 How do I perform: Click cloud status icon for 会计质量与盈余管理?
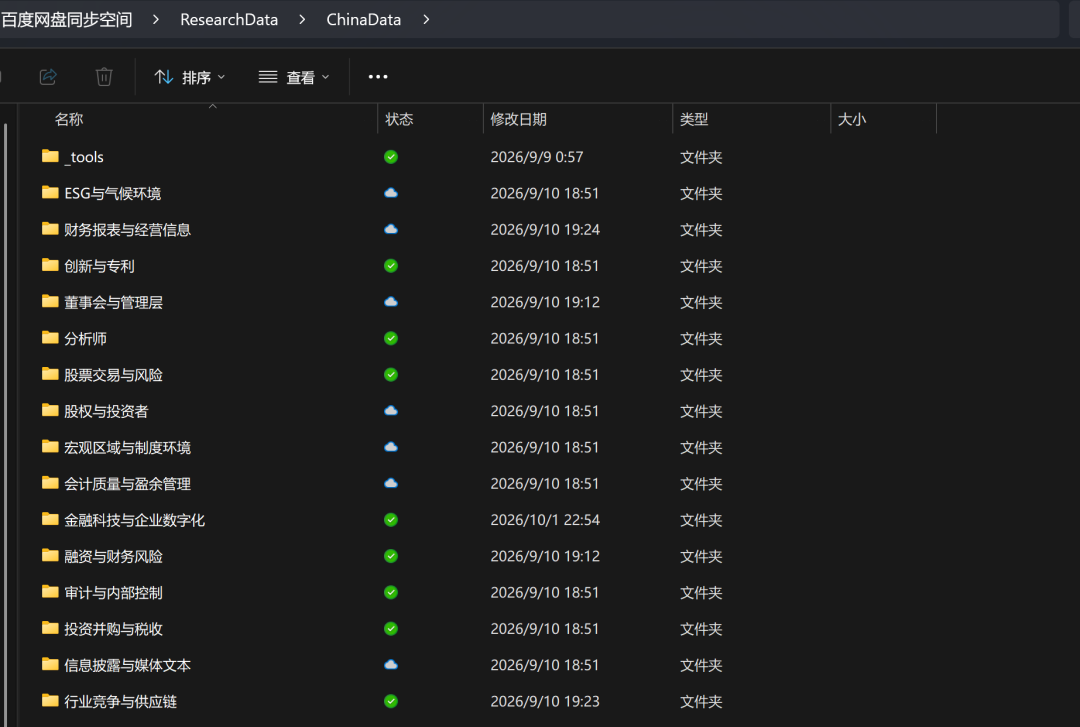click(391, 483)
